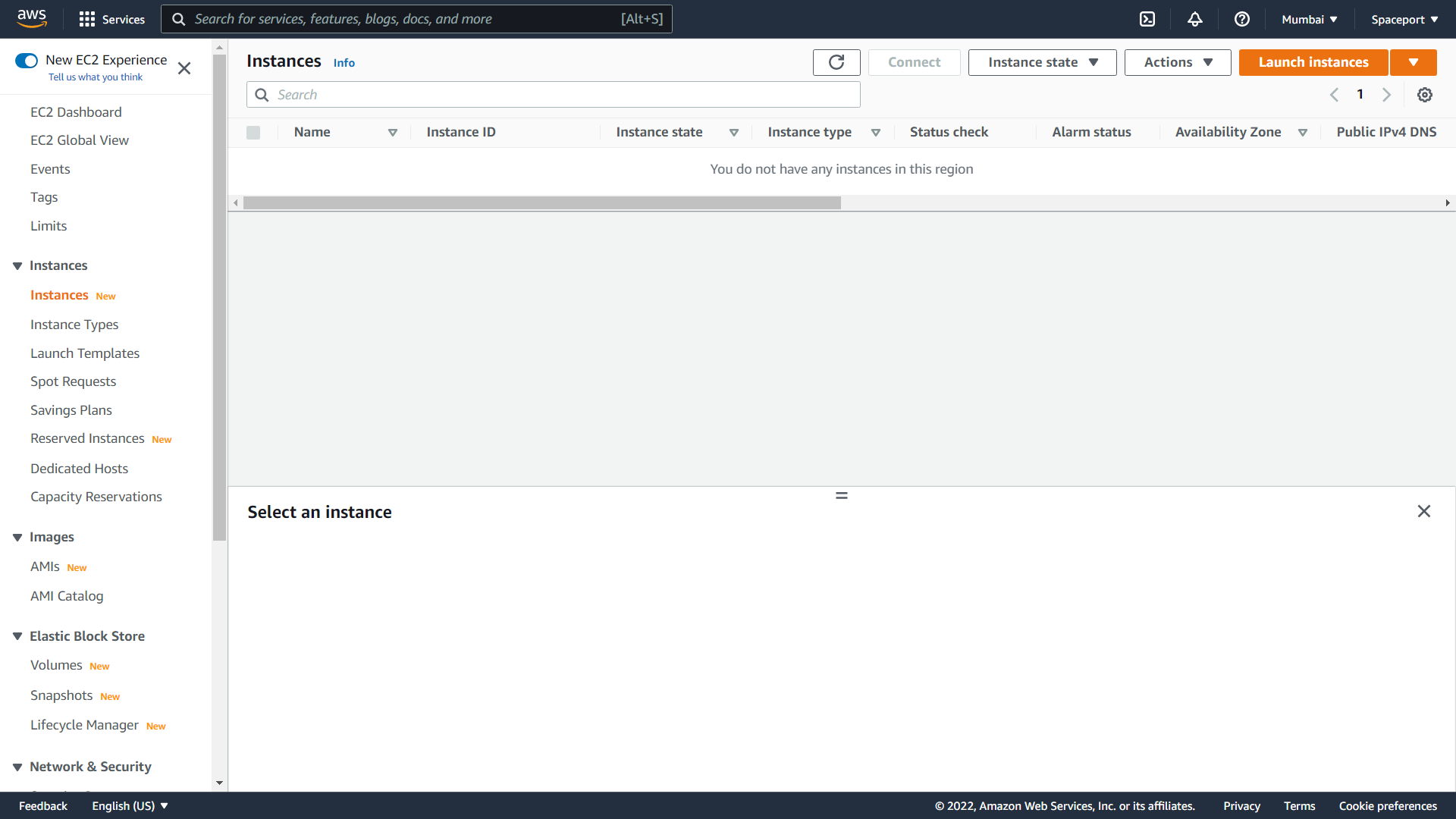Sort by Instance state column arrow
Image resolution: width=1456 pixels, height=819 pixels.
[x=734, y=133]
